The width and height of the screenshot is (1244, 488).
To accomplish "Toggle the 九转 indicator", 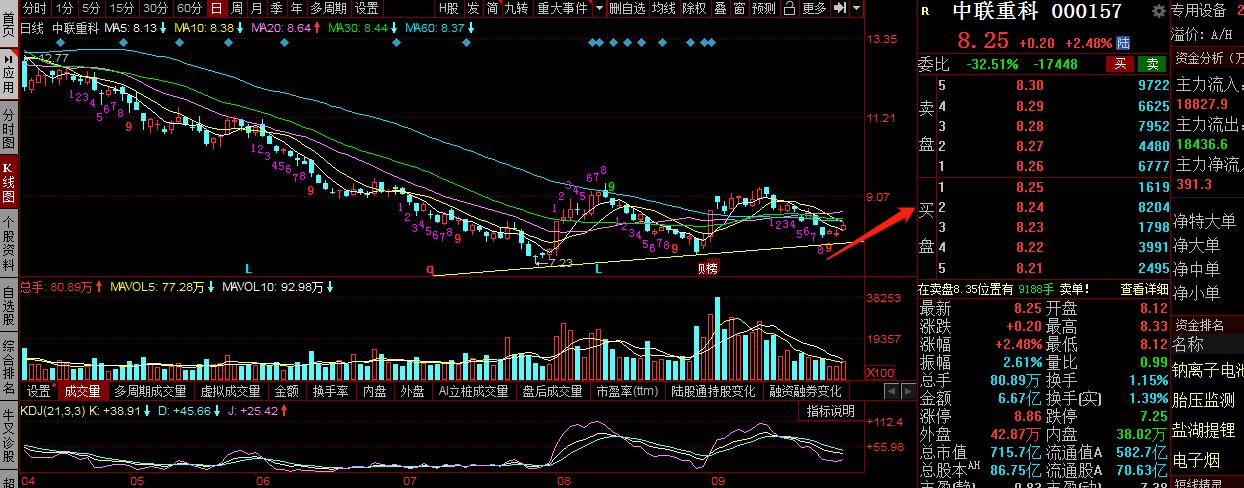I will 517,9.
